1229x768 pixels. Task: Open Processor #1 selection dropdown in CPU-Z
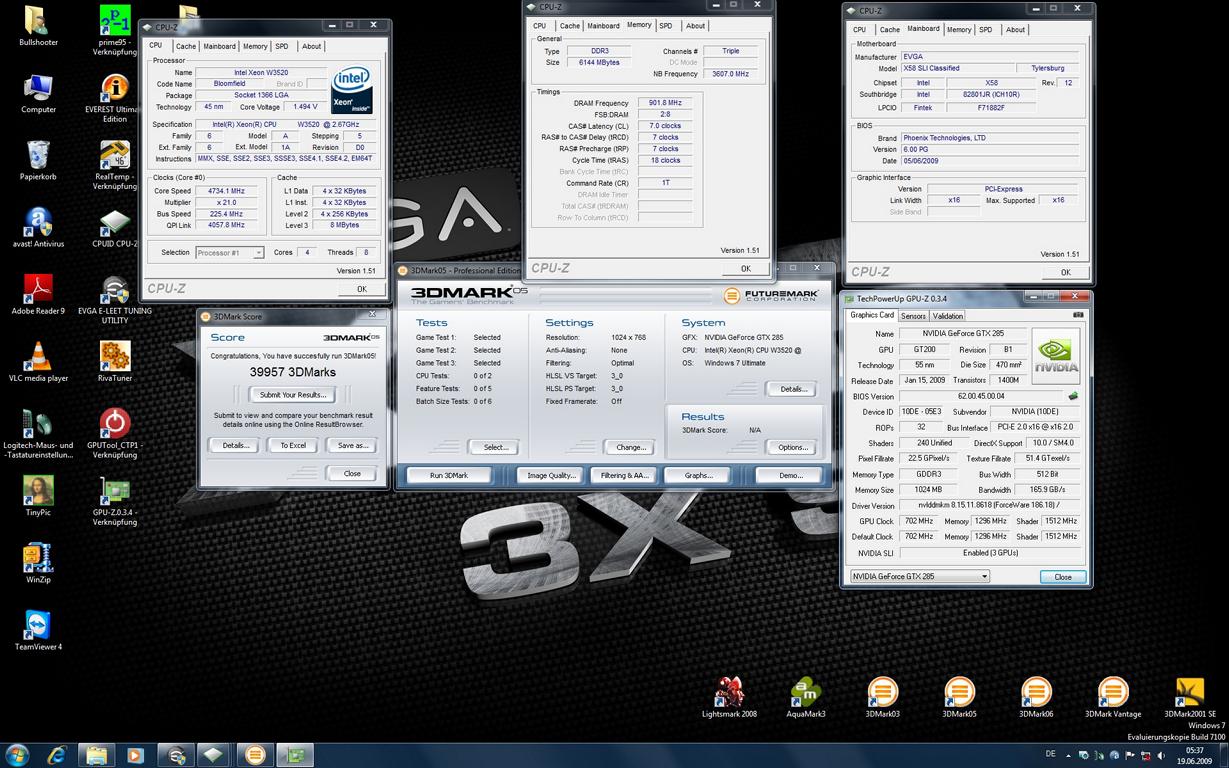[230, 252]
